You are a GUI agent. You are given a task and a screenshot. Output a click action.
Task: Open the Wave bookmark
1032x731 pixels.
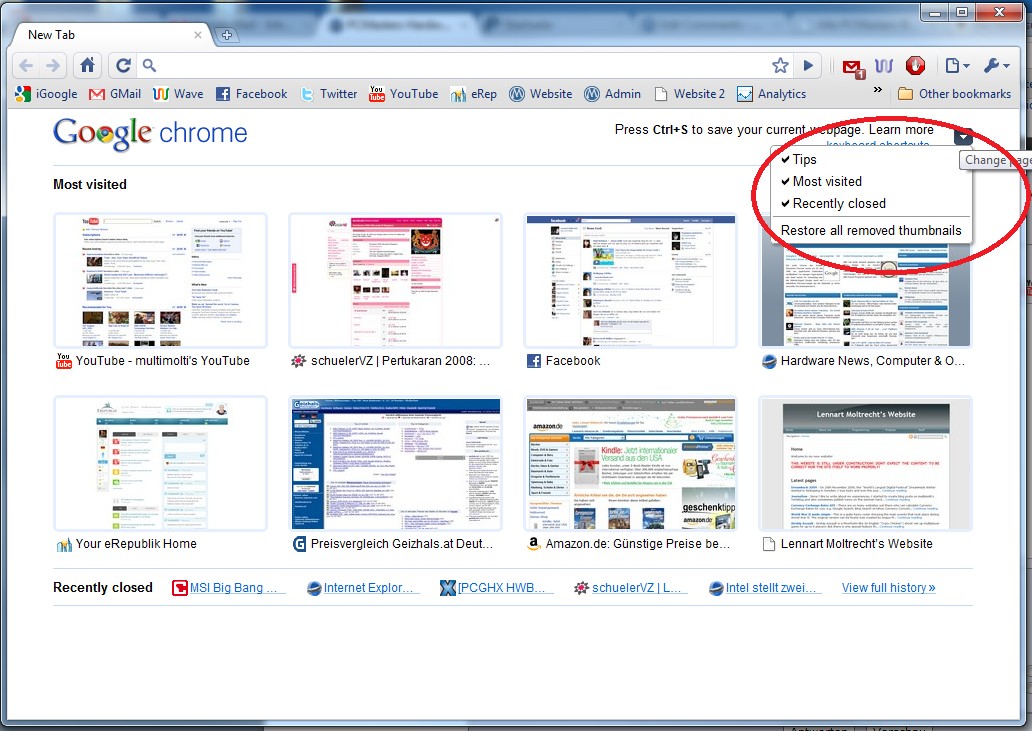(x=178, y=94)
